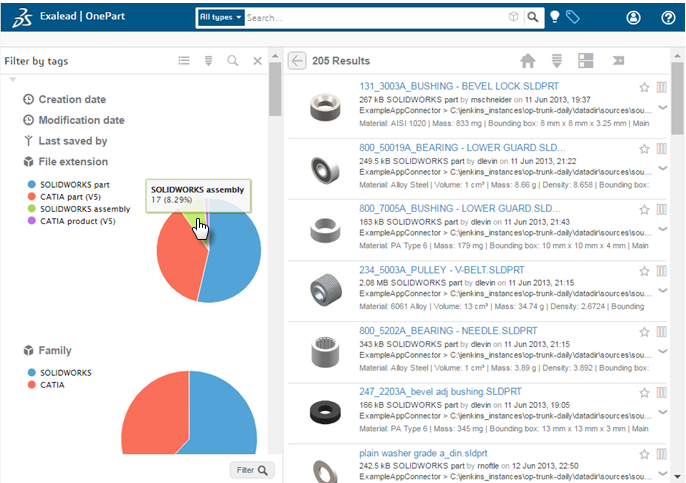Screen dimensions: 686x483
Task: Focus the Search input field
Action: (x=374, y=18)
